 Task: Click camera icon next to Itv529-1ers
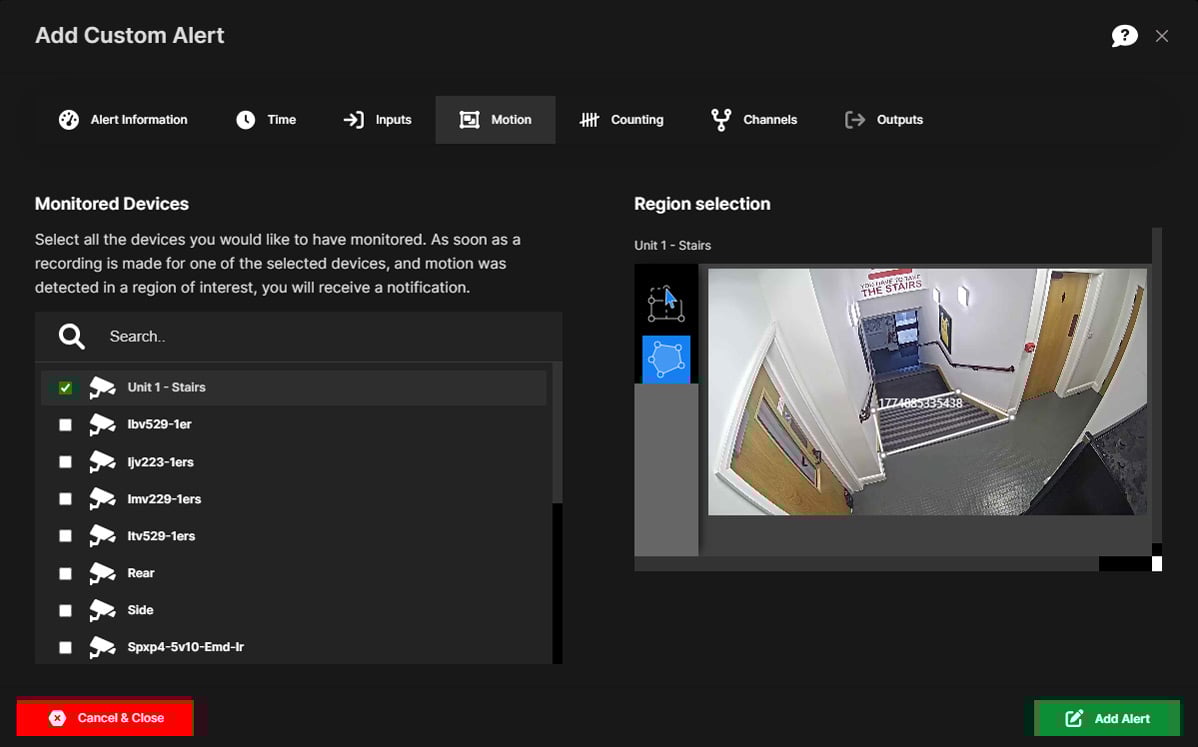pyautogui.click(x=102, y=536)
